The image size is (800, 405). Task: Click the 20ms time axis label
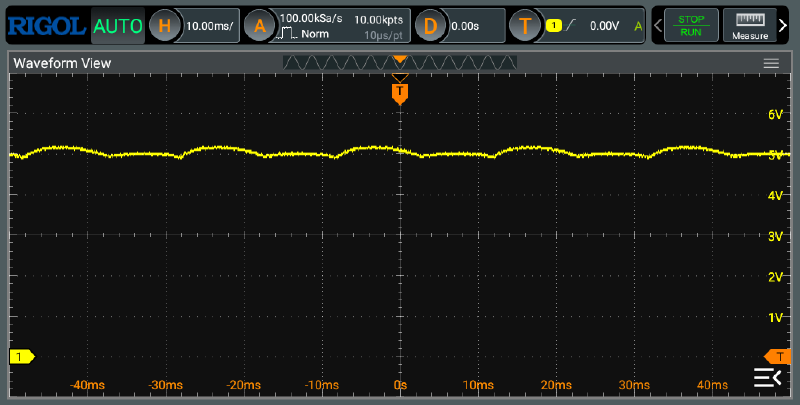pyautogui.click(x=556, y=385)
